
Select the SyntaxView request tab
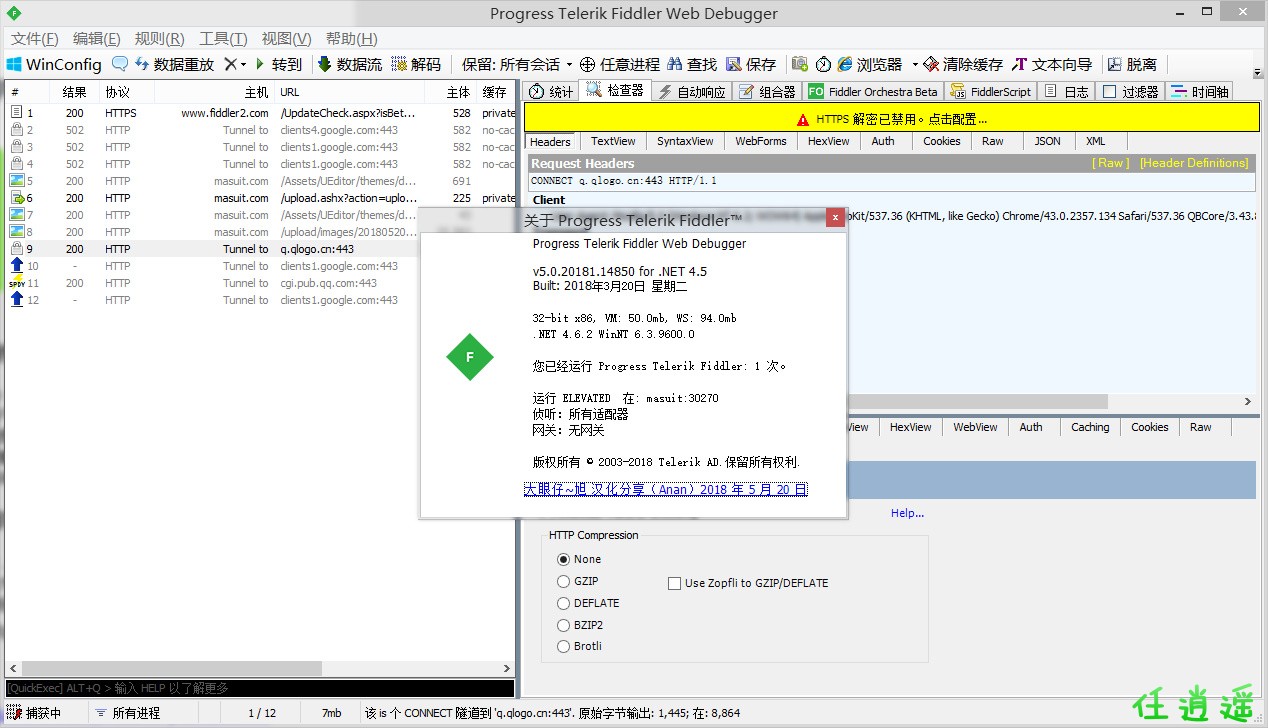(685, 141)
